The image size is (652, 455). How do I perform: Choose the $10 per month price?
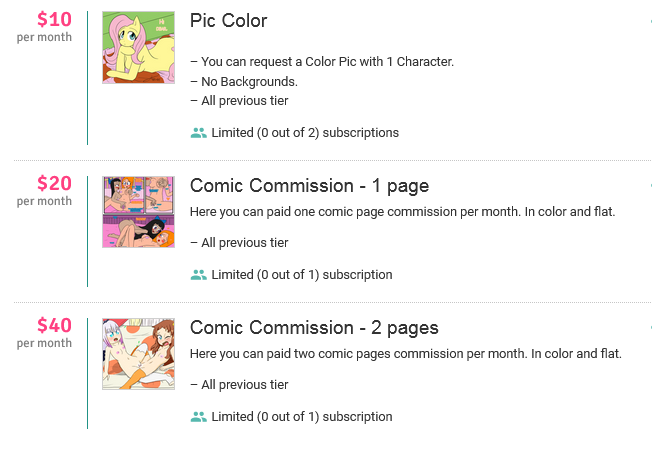[54, 20]
